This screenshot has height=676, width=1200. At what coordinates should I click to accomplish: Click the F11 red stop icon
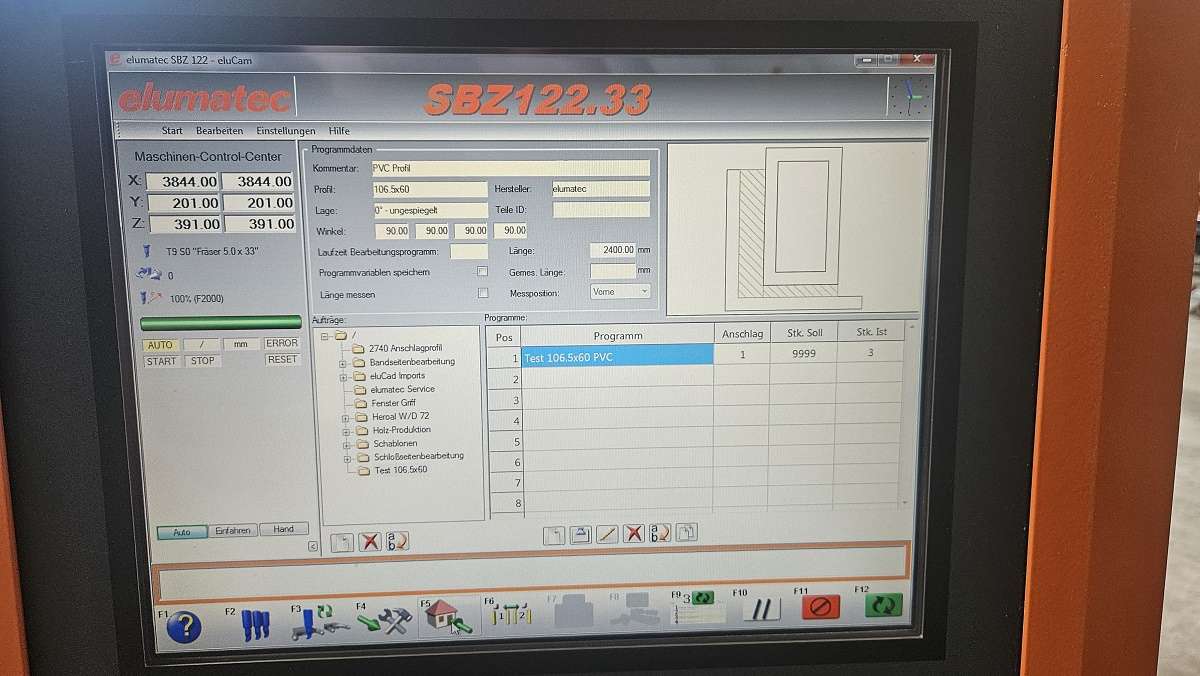[821, 607]
